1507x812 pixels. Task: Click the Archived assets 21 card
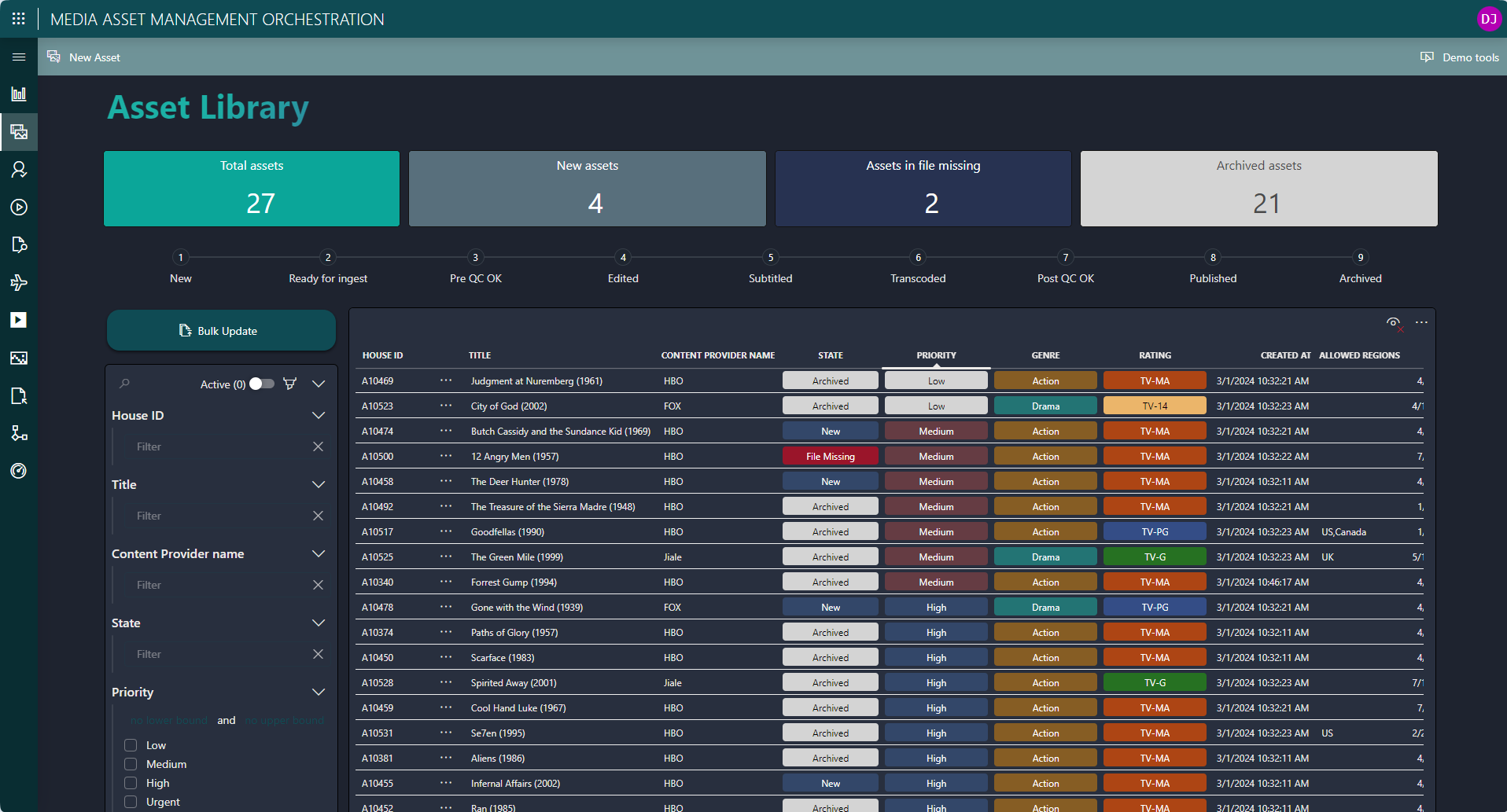1258,189
